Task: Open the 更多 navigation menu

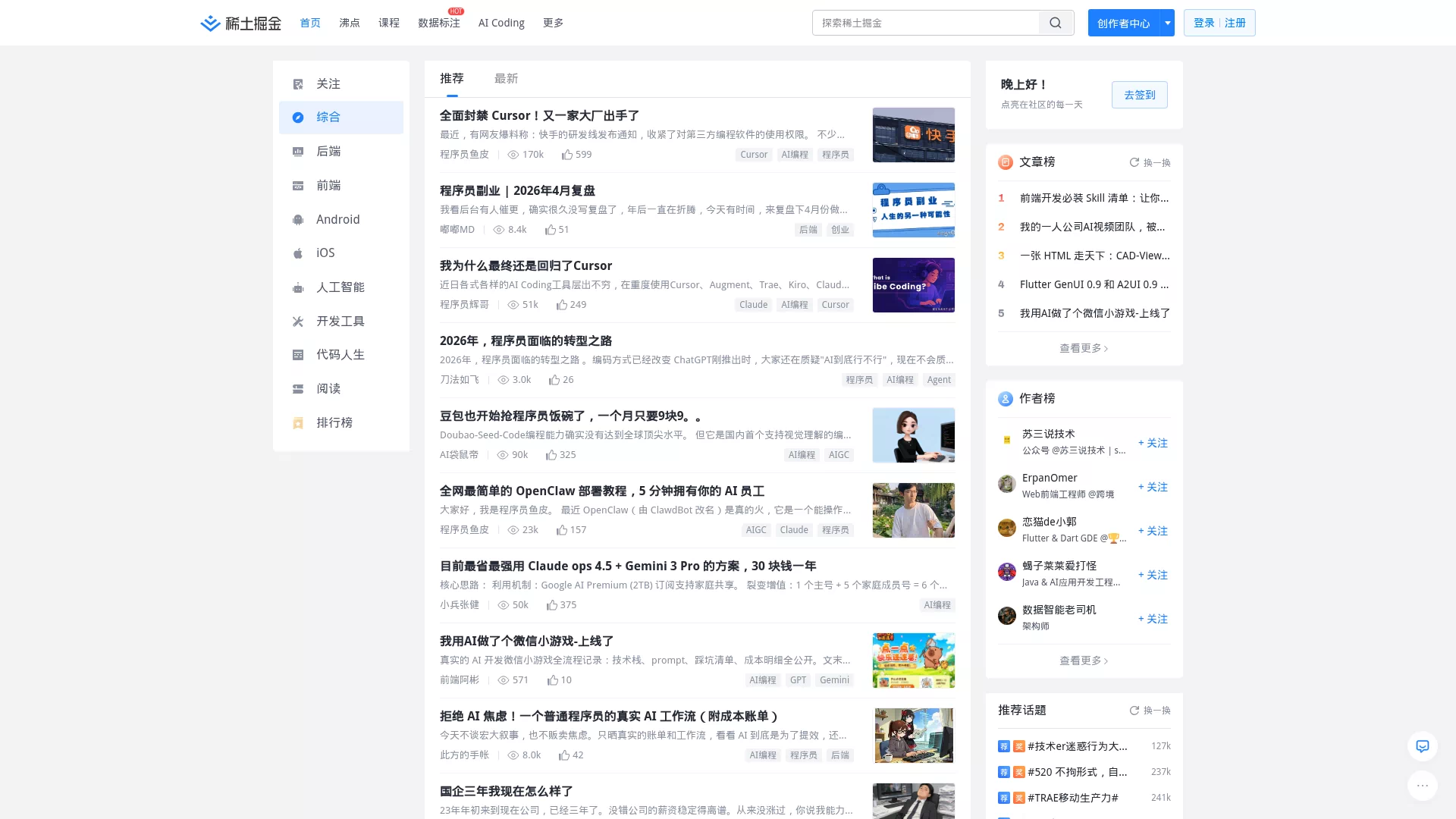Action: tap(553, 23)
